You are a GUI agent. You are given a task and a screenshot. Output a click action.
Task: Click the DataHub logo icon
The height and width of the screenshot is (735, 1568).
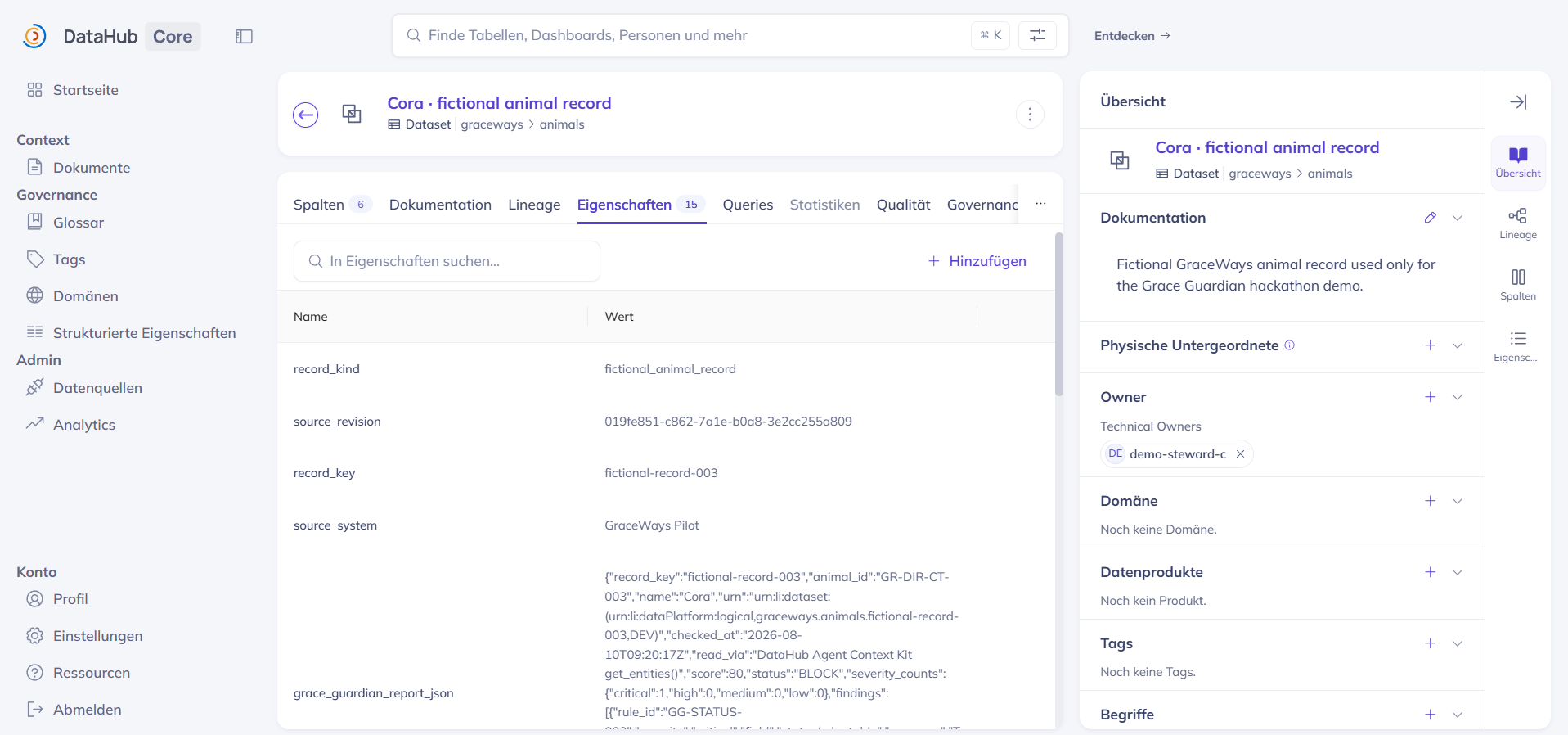tap(34, 36)
